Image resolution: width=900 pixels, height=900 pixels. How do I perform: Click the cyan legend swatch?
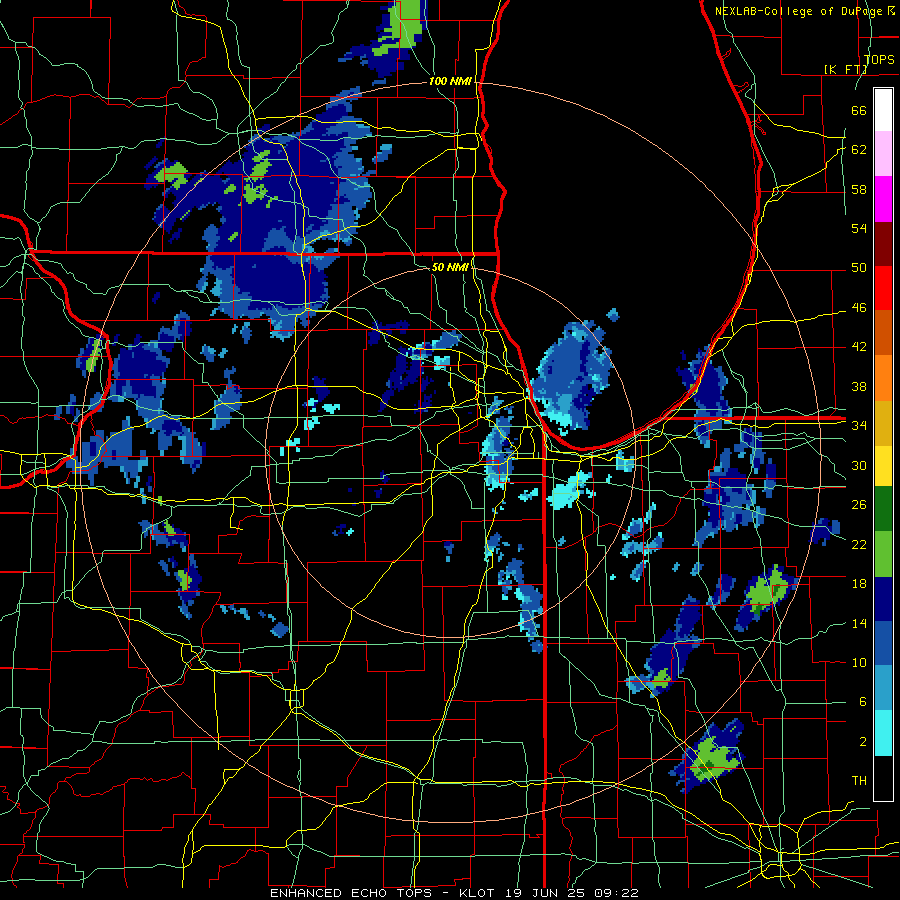coord(883,733)
